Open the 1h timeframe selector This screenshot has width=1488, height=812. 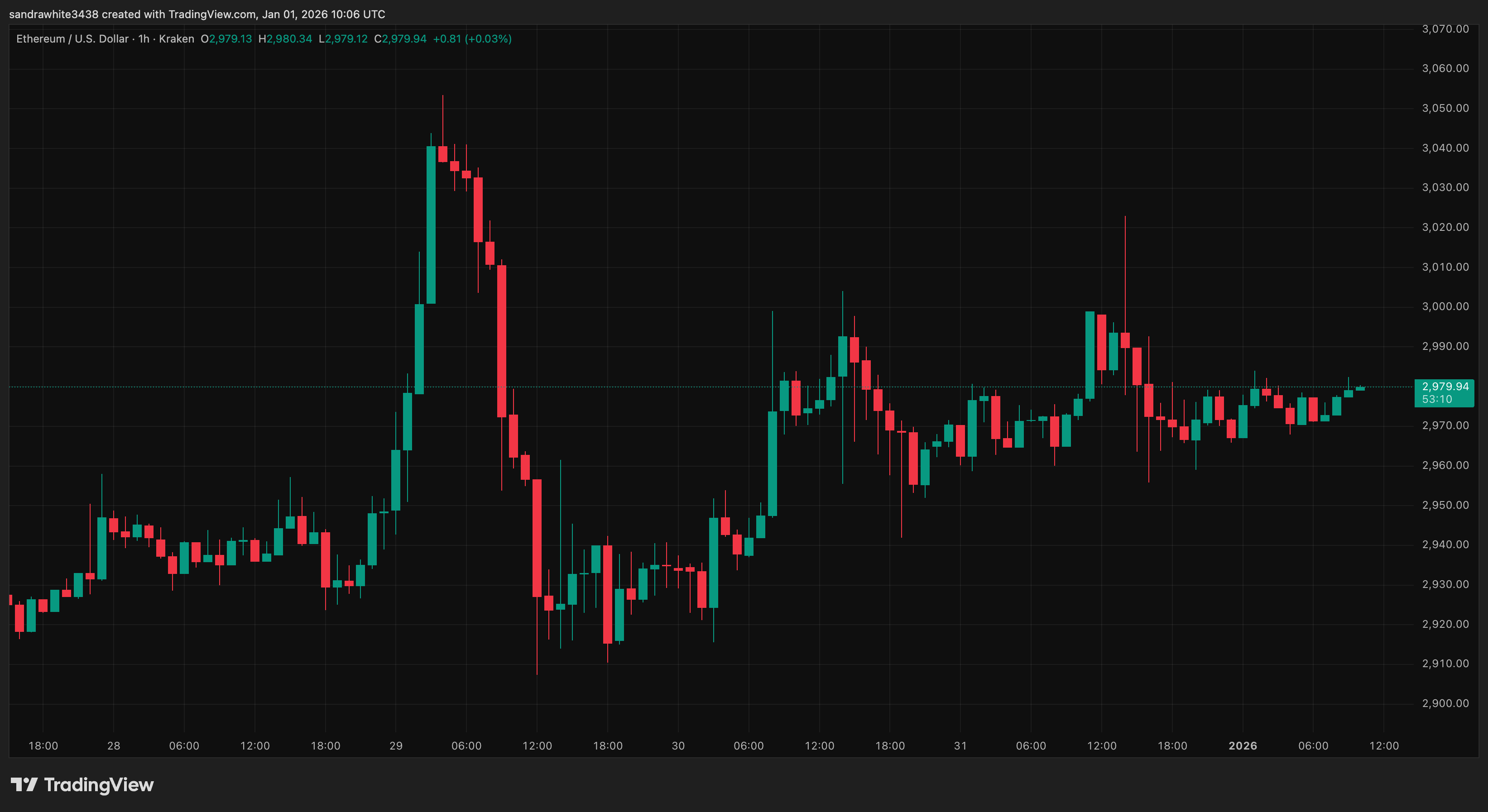tap(145, 38)
